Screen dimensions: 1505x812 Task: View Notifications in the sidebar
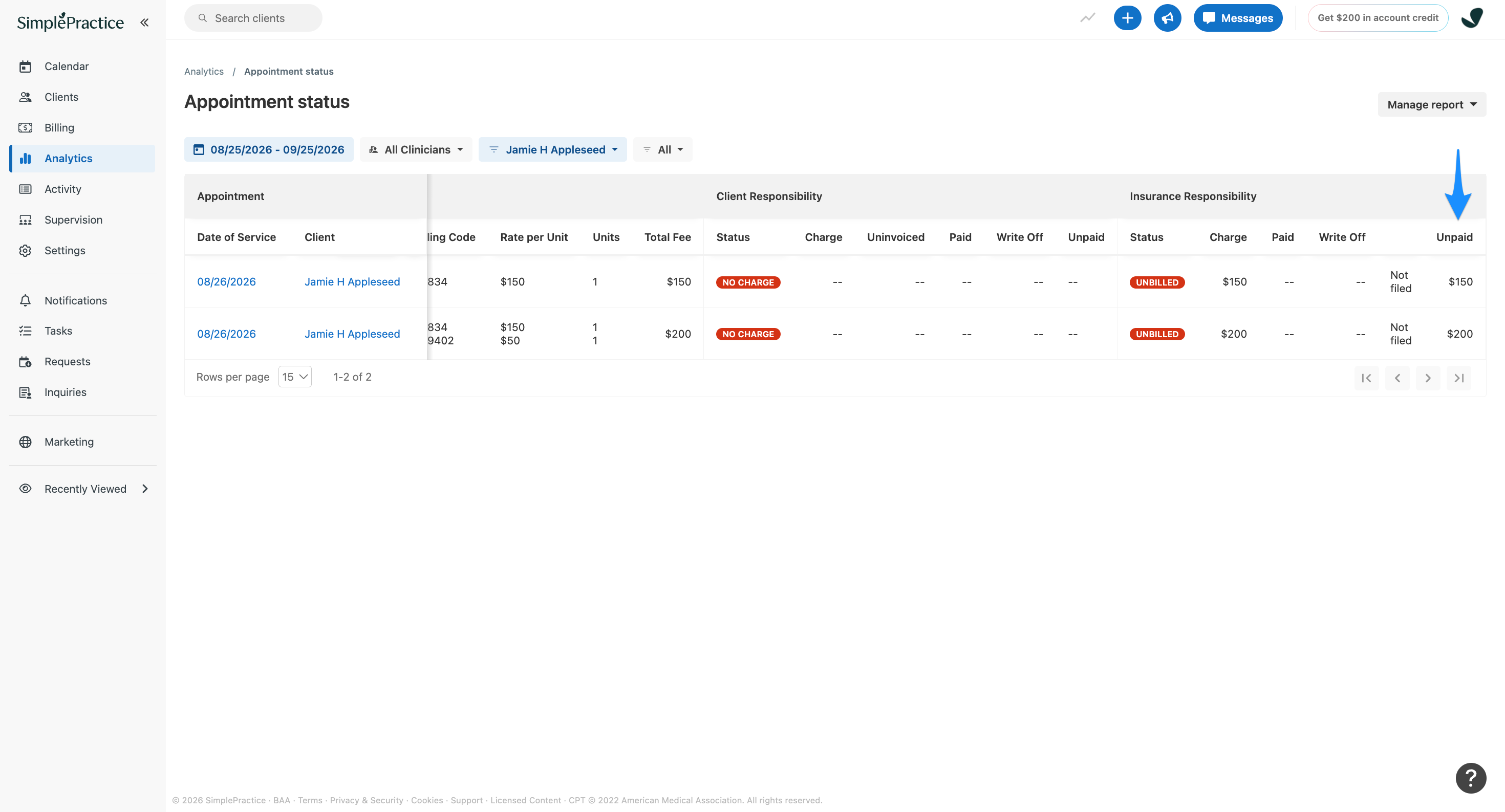(x=82, y=301)
